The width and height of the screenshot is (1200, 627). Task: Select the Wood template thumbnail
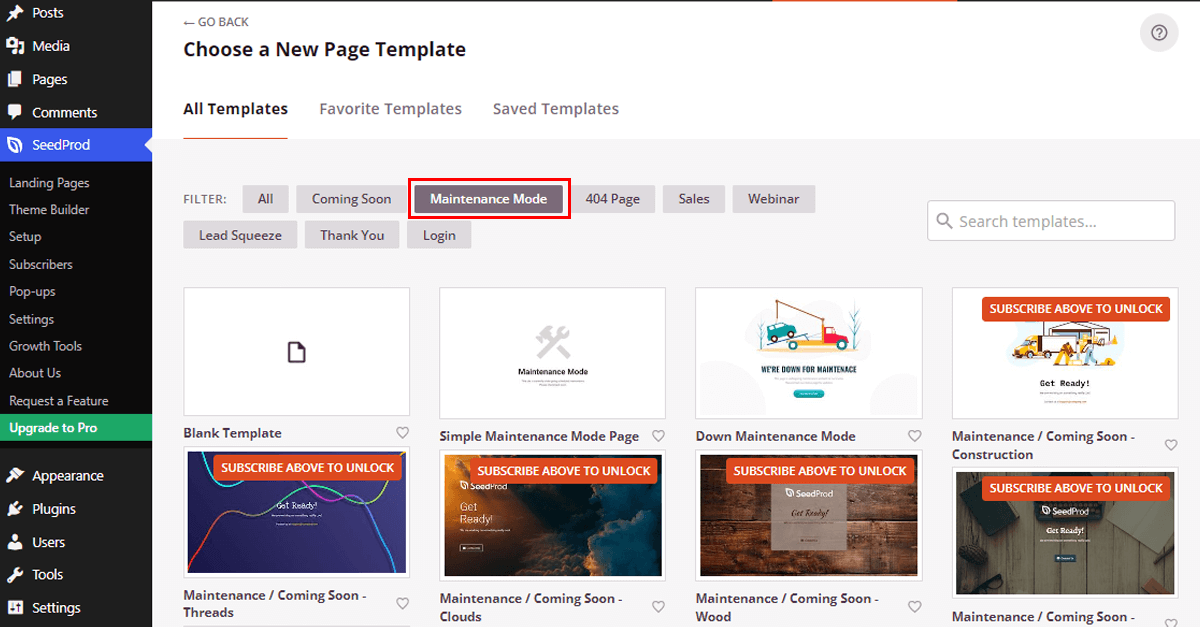tap(809, 515)
